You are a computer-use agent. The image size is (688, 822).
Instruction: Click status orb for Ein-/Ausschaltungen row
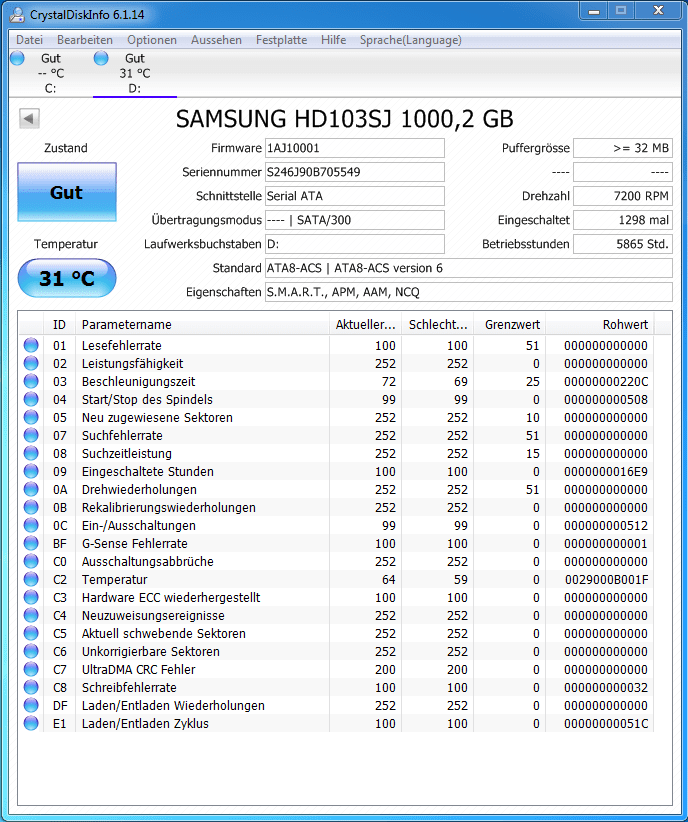(31, 525)
